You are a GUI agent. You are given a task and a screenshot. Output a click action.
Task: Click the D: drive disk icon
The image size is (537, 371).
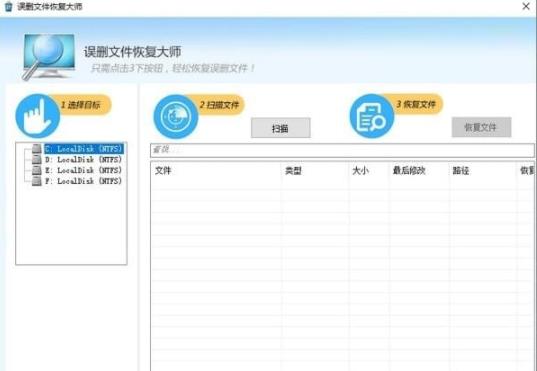[x=36, y=159]
